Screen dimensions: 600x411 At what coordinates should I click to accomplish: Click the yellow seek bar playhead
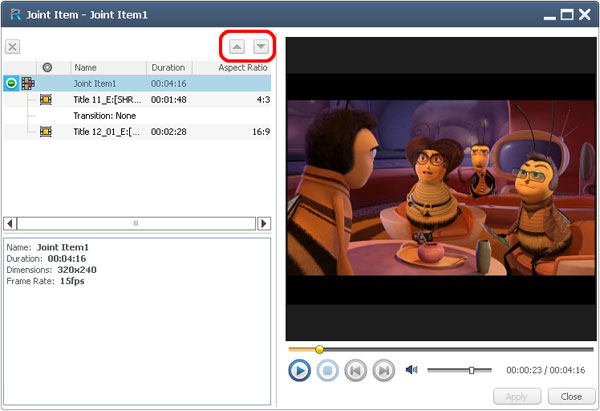pyautogui.click(x=319, y=349)
